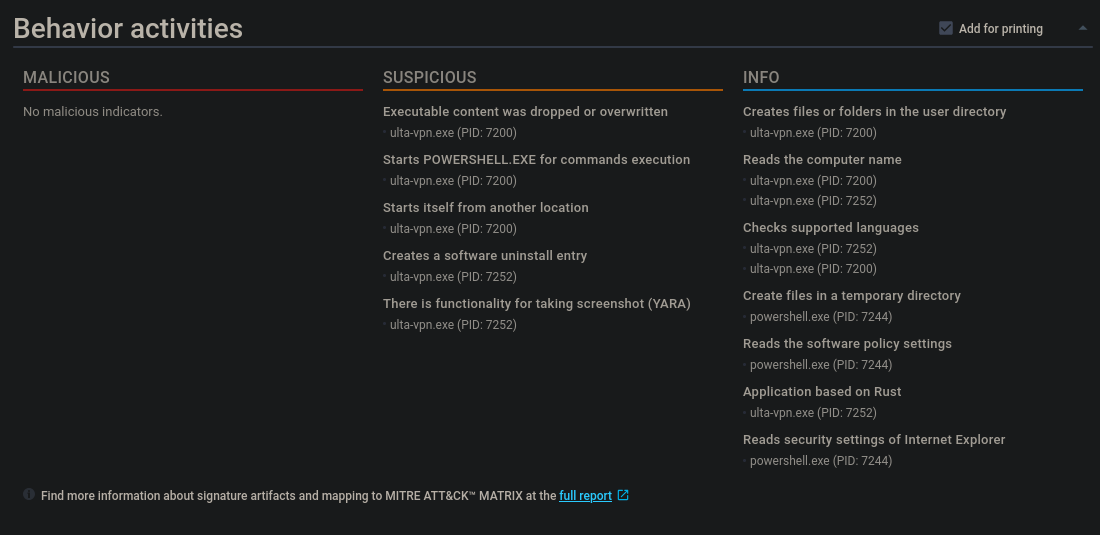
Task: Click ulta-vpn.exe under Starts itself from another location
Action: pos(453,229)
